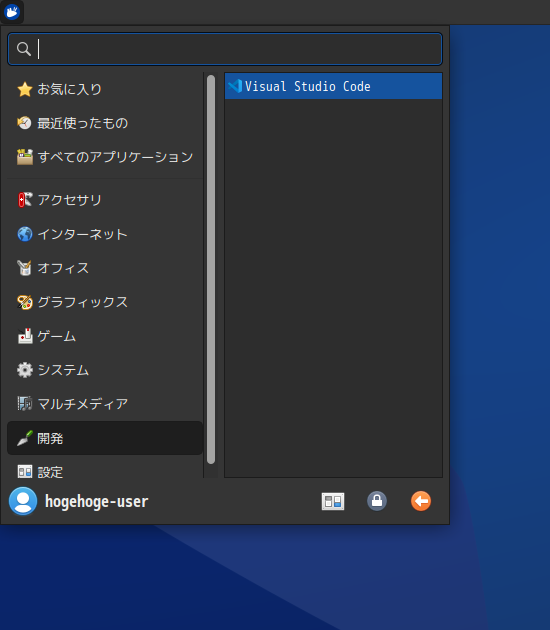Lock the screen with padlock icon
The width and height of the screenshot is (550, 630).
[377, 501]
